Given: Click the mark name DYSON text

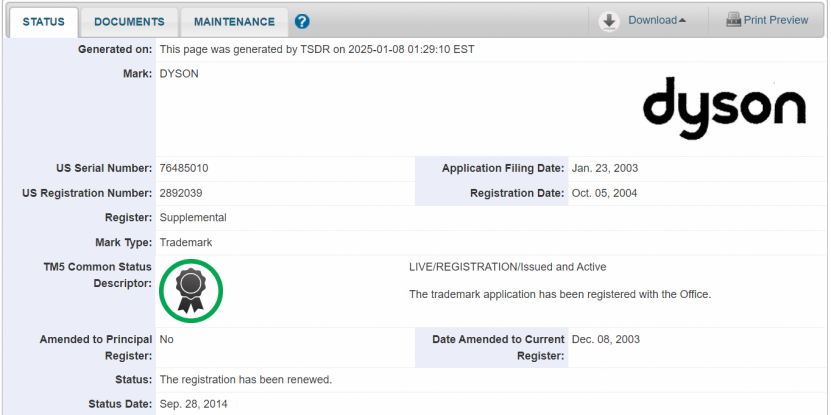Looking at the screenshot, I should 179,74.
